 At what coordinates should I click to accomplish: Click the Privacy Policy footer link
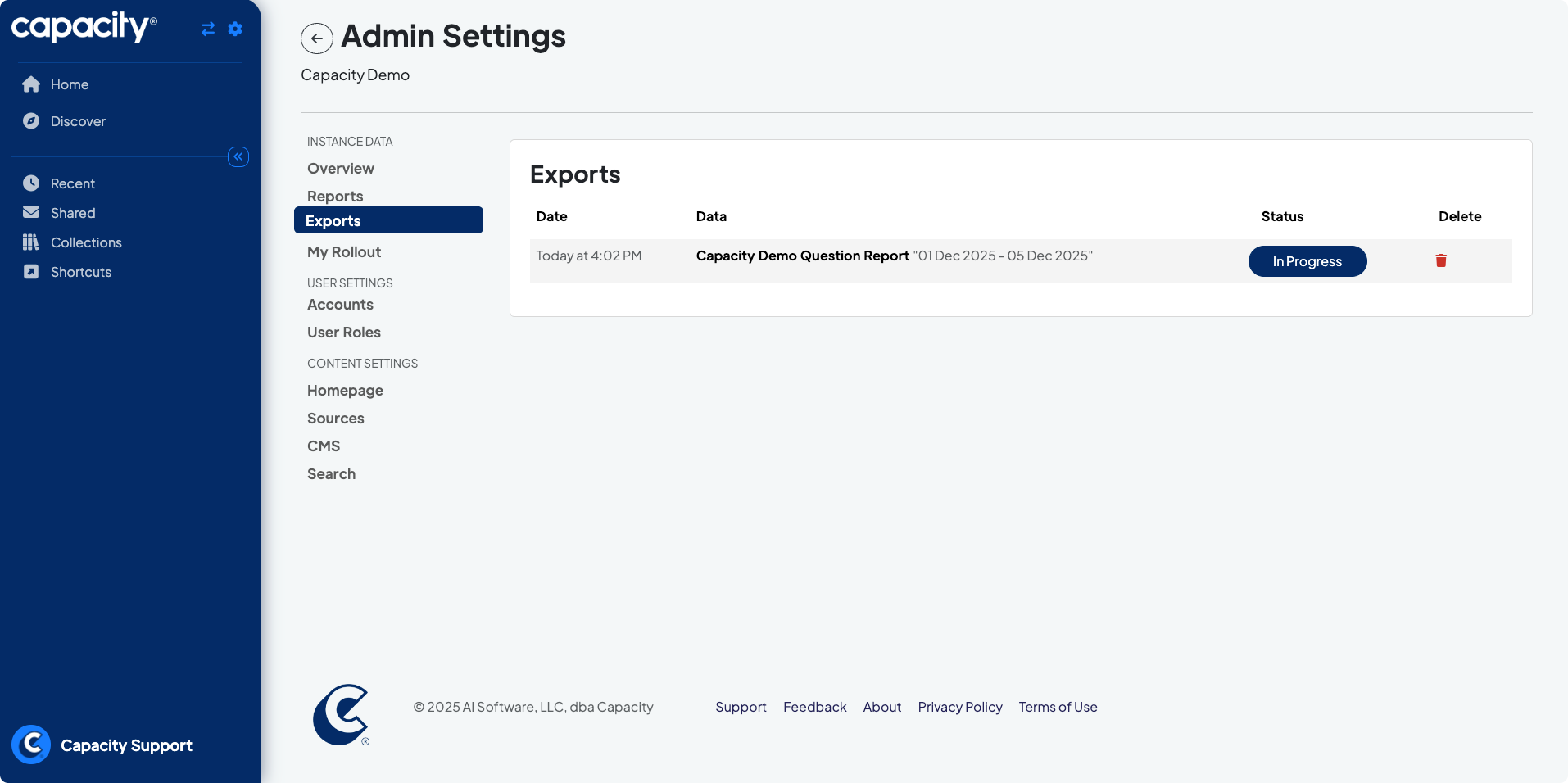coord(959,707)
